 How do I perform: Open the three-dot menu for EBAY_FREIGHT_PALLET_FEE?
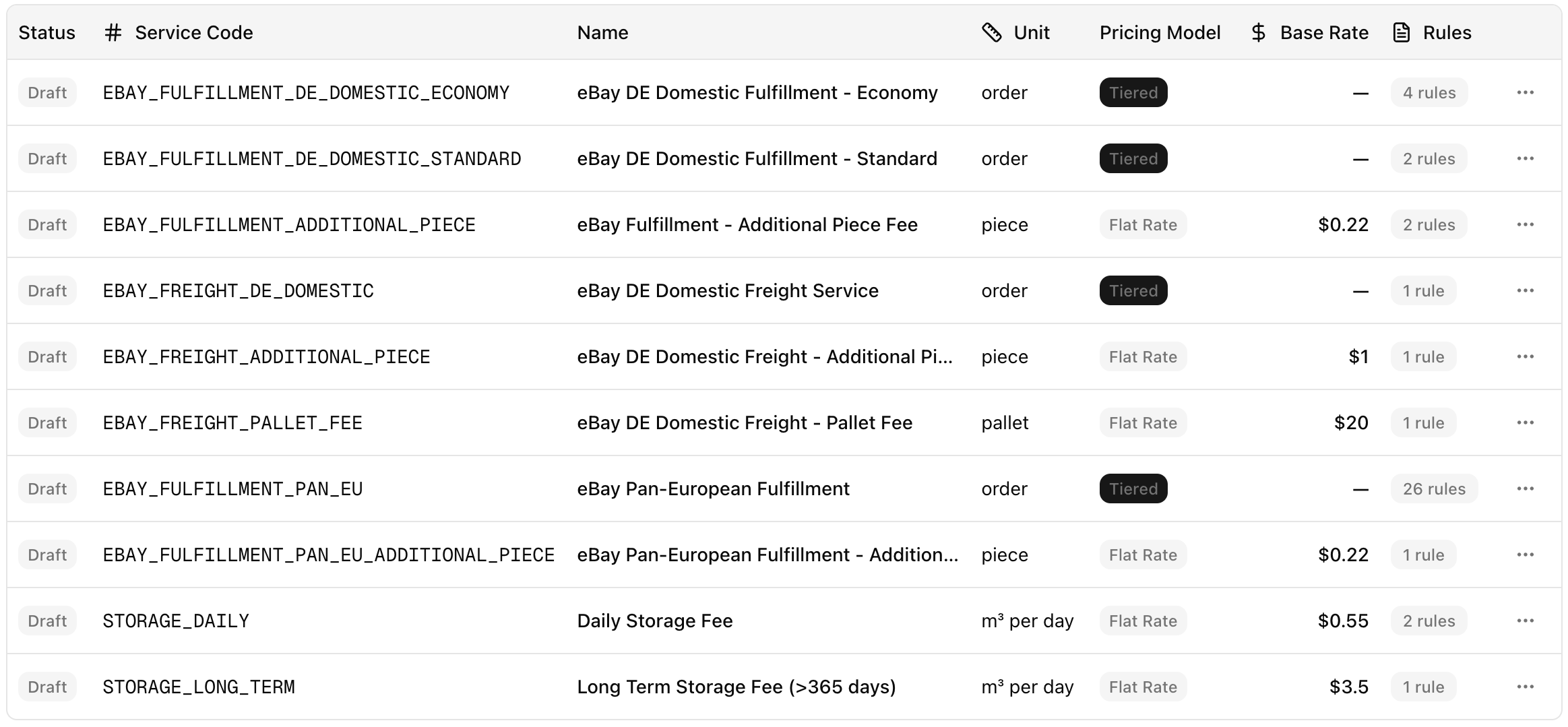point(1525,422)
